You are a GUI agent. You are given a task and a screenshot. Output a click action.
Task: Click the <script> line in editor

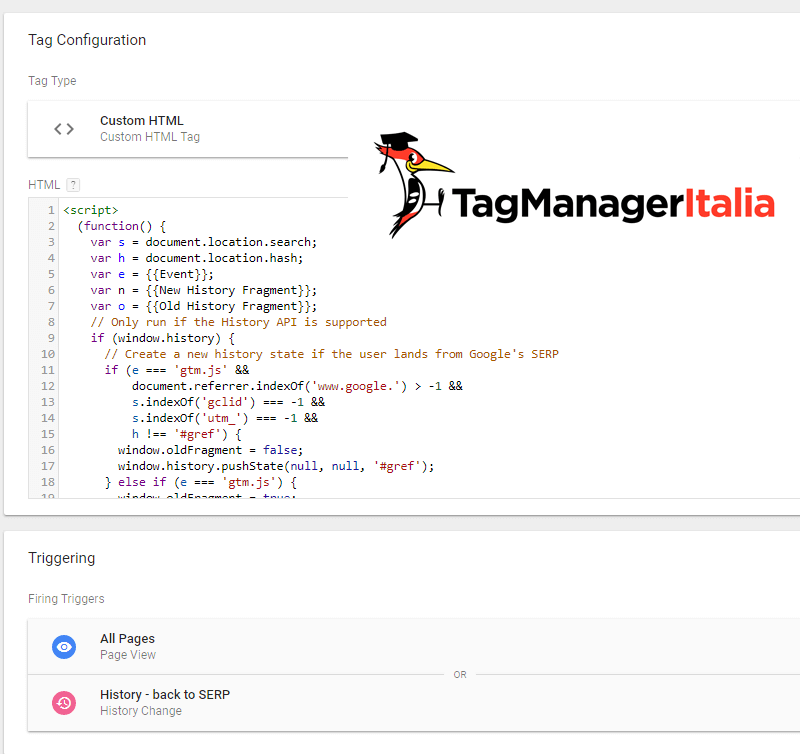(x=91, y=210)
